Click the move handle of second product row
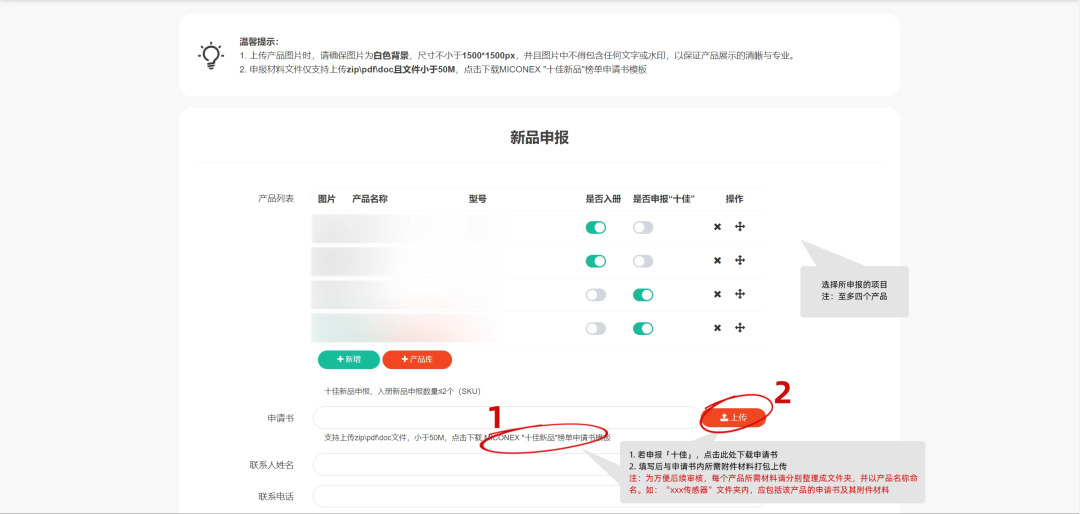1080x514 pixels. [x=740, y=260]
